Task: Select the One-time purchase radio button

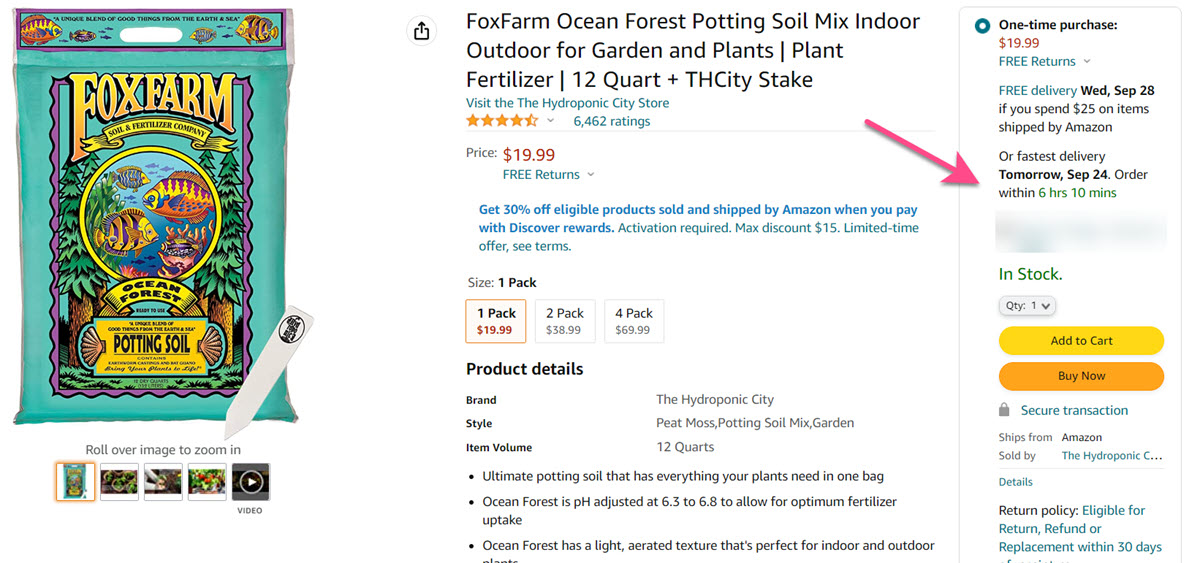Action: pyautogui.click(x=981, y=26)
